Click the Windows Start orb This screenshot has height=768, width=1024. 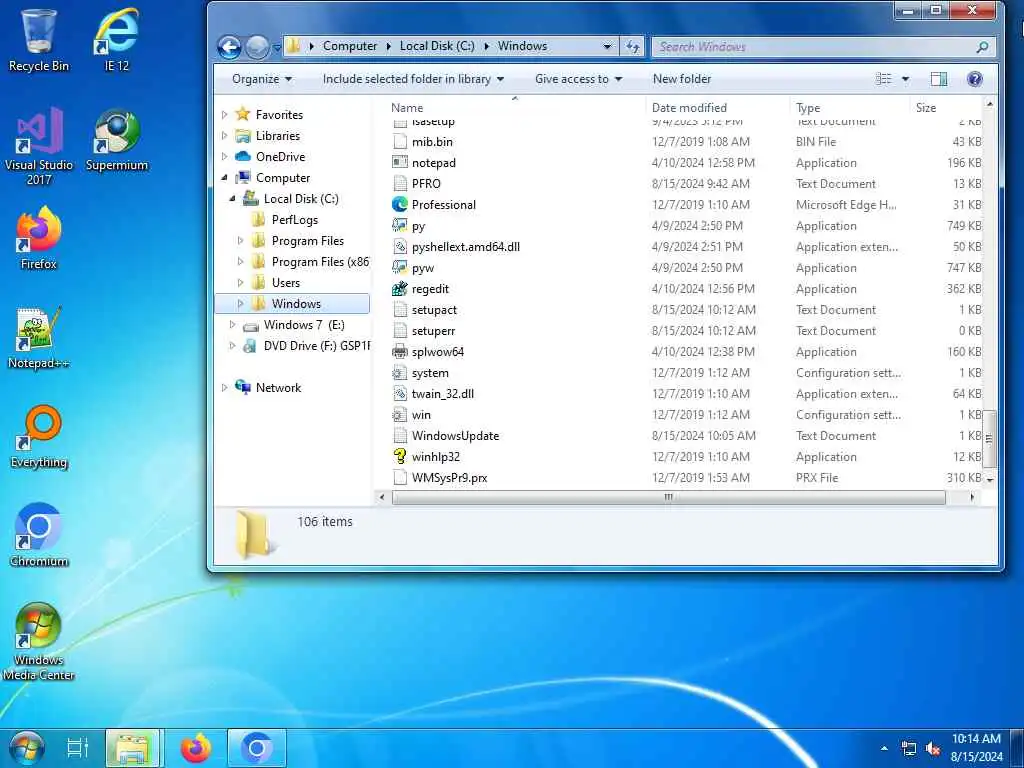click(27, 748)
